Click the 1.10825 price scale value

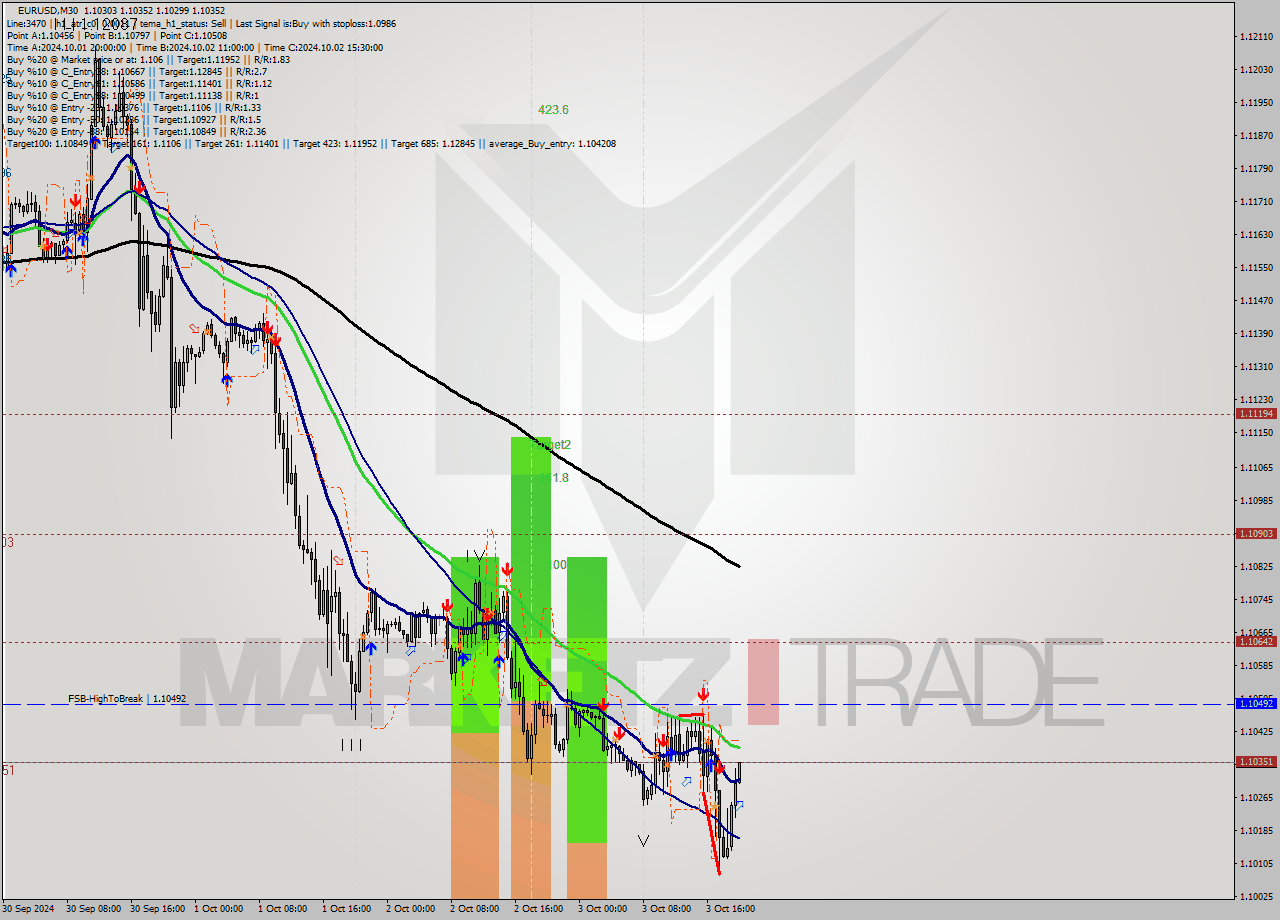point(1256,566)
